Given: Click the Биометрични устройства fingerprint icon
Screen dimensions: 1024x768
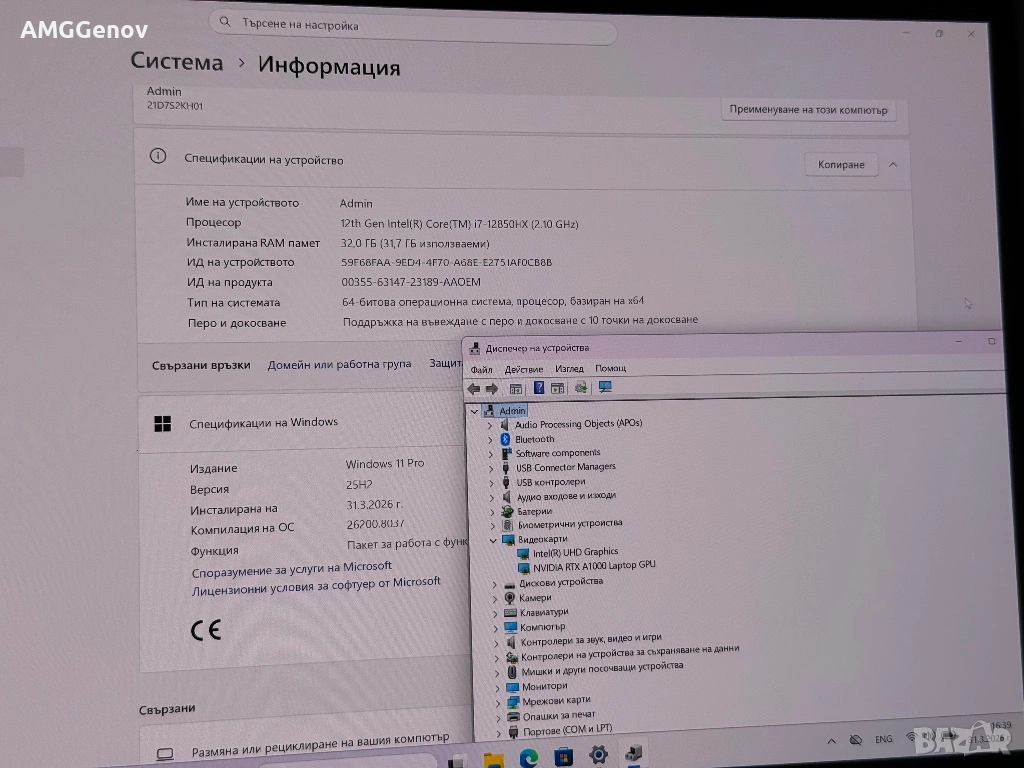Looking at the screenshot, I should [x=507, y=525].
